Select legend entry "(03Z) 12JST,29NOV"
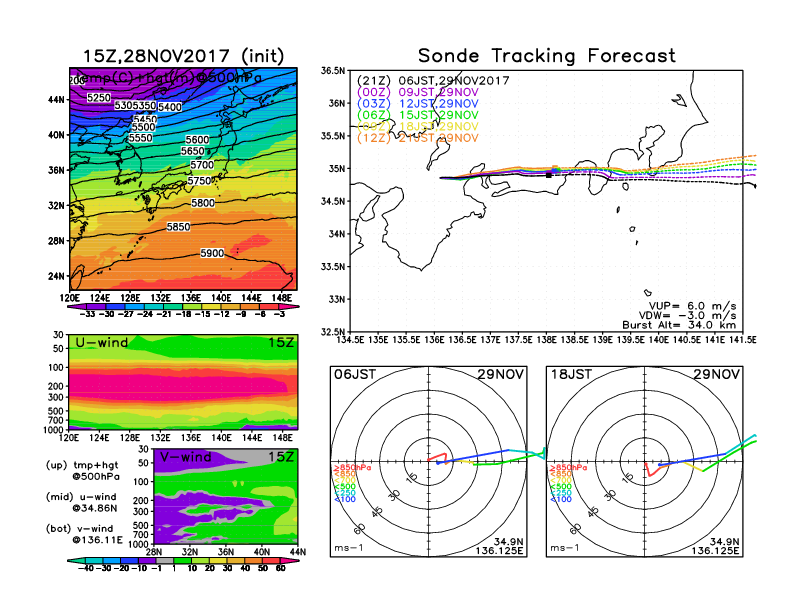This screenshot has width=792, height=612. (418, 104)
